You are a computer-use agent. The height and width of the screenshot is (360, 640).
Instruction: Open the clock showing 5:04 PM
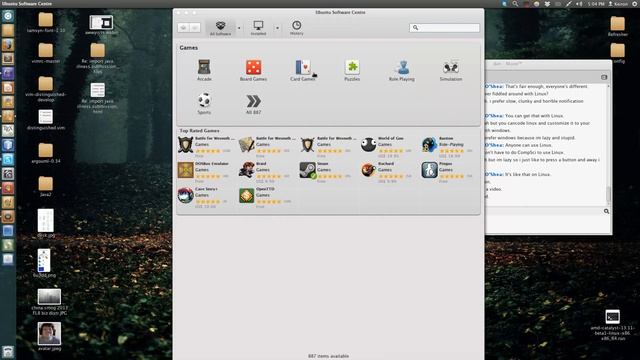click(596, 4)
